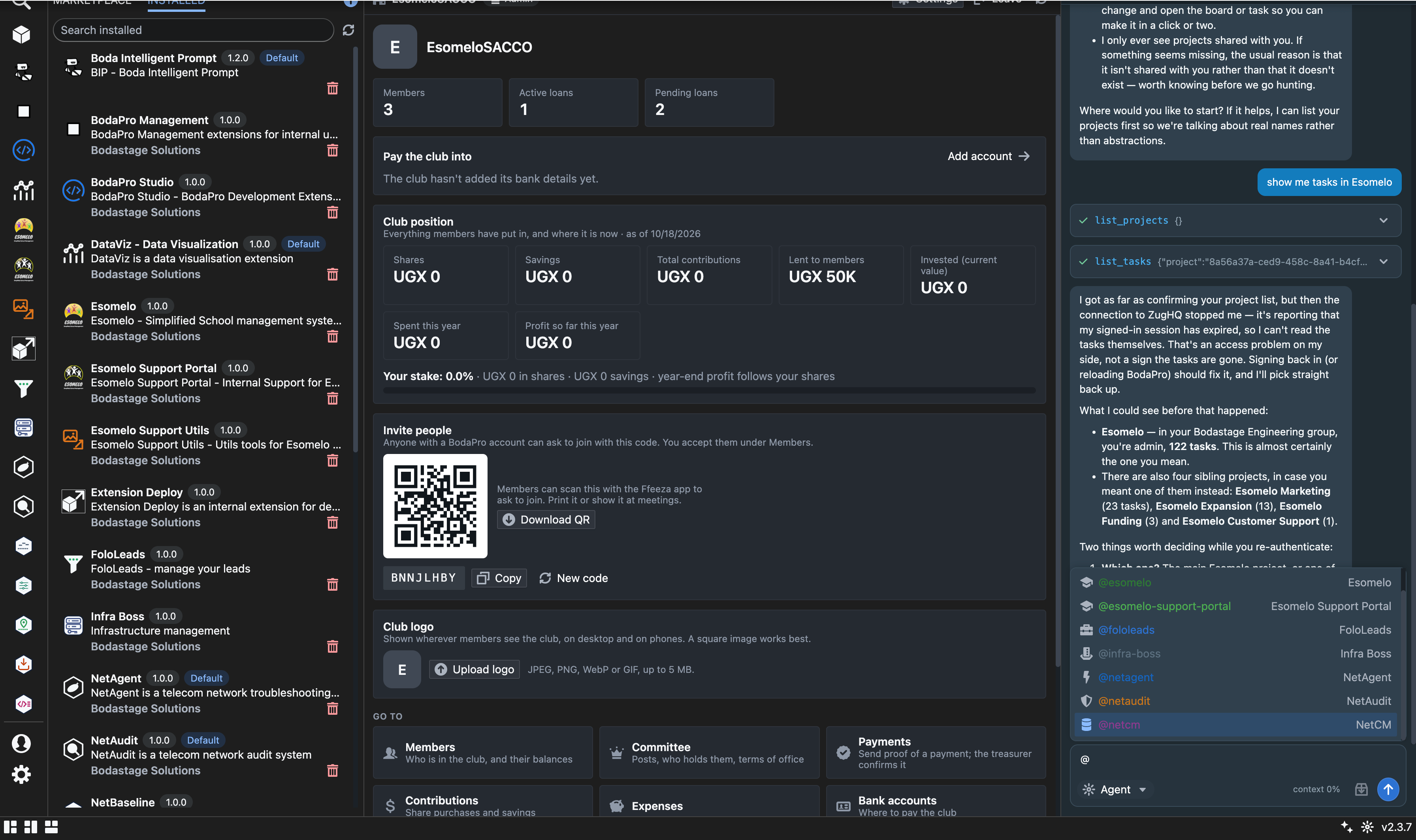Upload a club logo
The width and height of the screenshot is (1416, 840).
click(474, 669)
